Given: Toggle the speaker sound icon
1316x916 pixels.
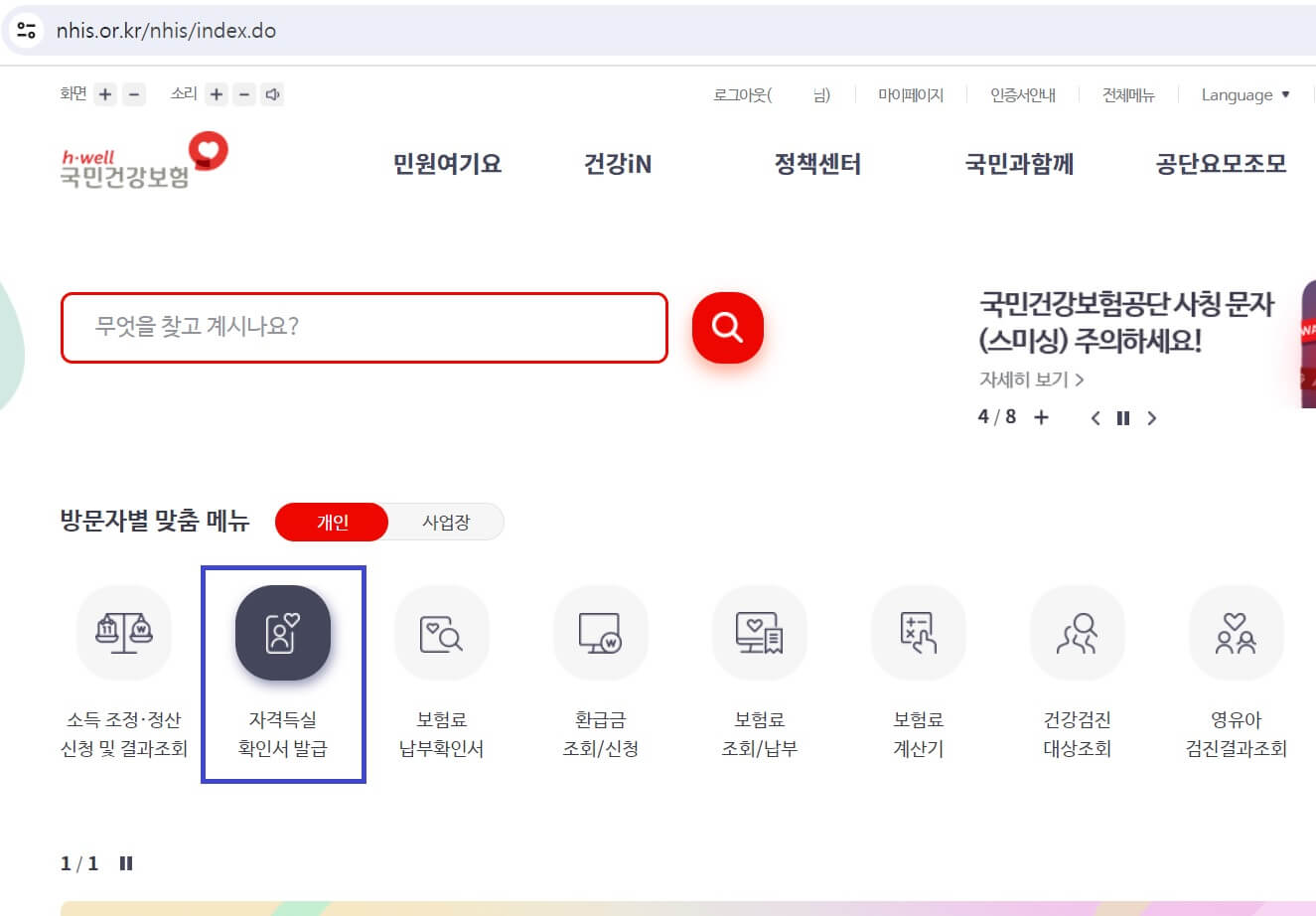Looking at the screenshot, I should (x=273, y=94).
